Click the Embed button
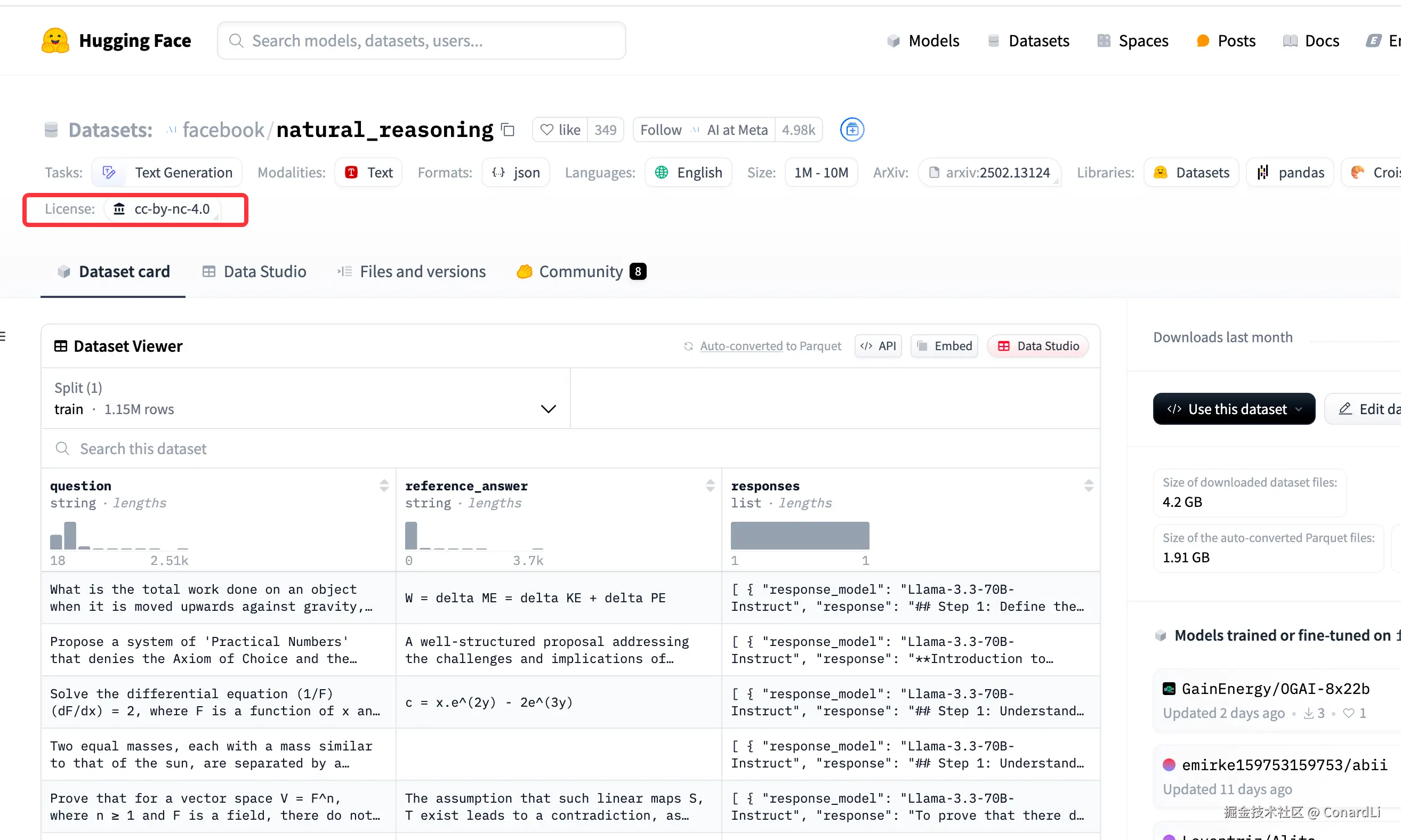Screen dimensions: 1401x840 pos(944,346)
